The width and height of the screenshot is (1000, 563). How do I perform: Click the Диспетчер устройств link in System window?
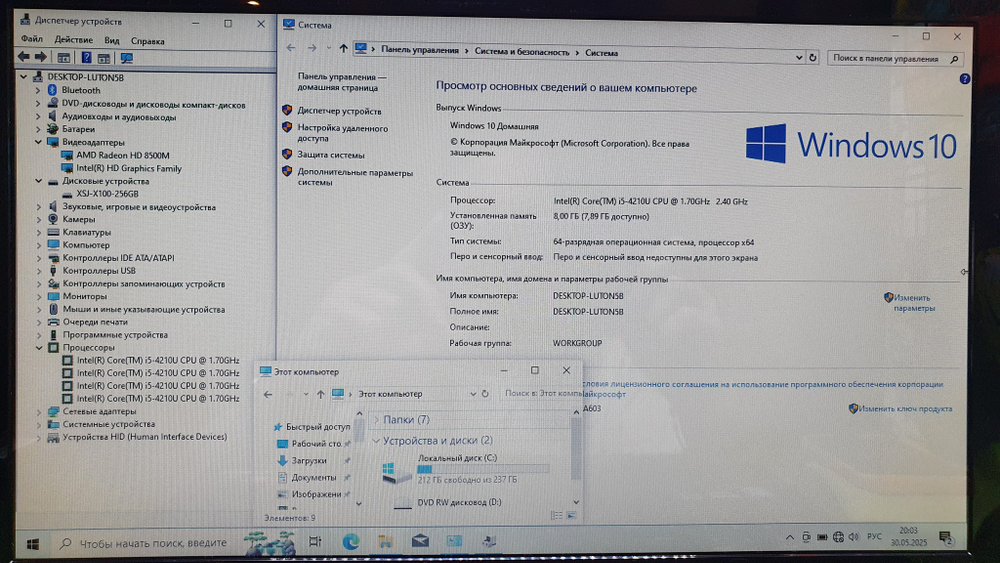[339, 111]
